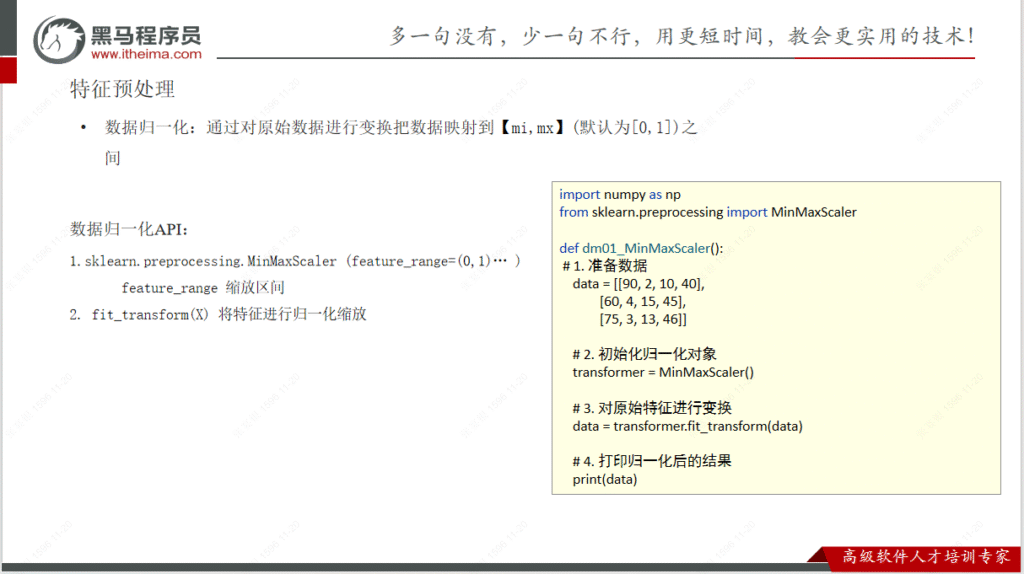Click the red 高级软件人才培训专家 banner

pyautogui.click(x=918, y=556)
